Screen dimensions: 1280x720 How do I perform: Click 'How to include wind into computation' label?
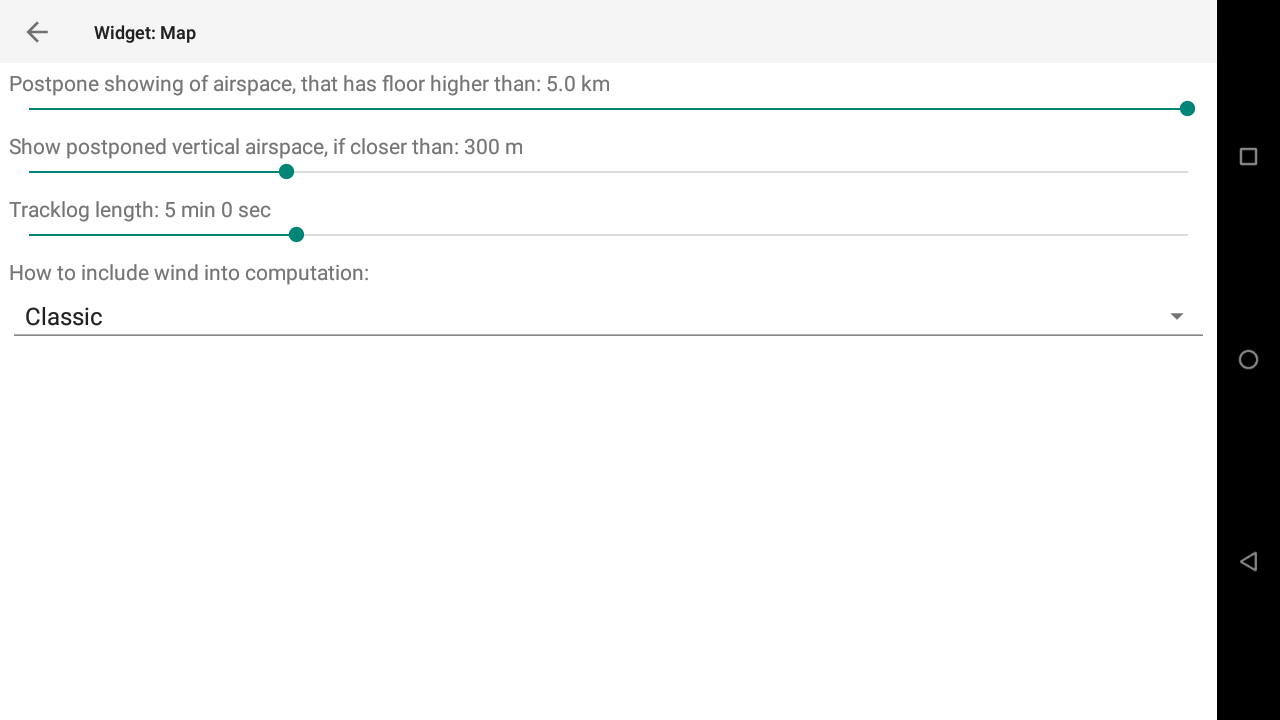click(189, 273)
